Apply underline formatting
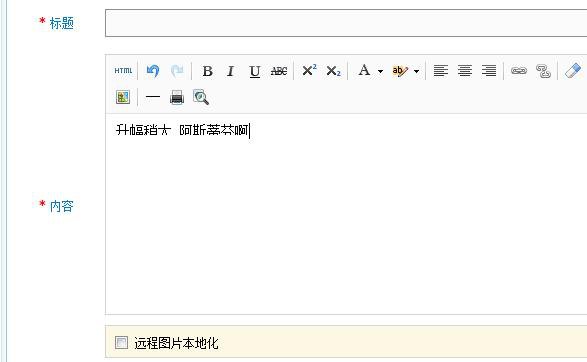 [x=255, y=70]
